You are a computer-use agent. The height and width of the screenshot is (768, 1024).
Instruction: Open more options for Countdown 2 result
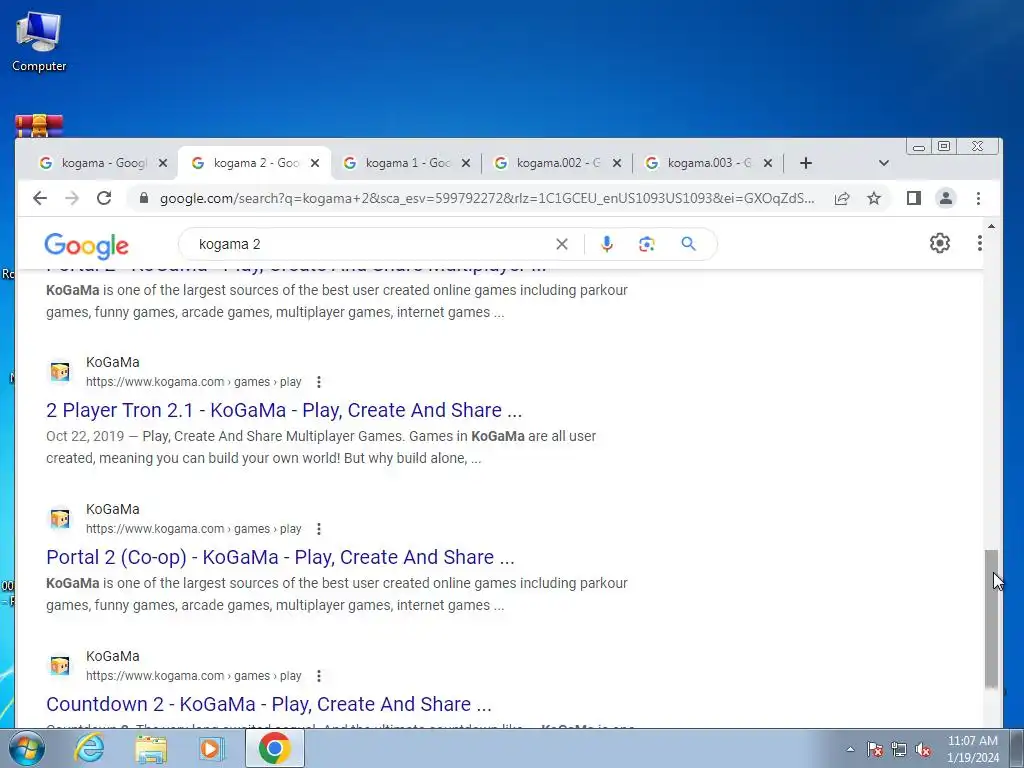(319, 676)
